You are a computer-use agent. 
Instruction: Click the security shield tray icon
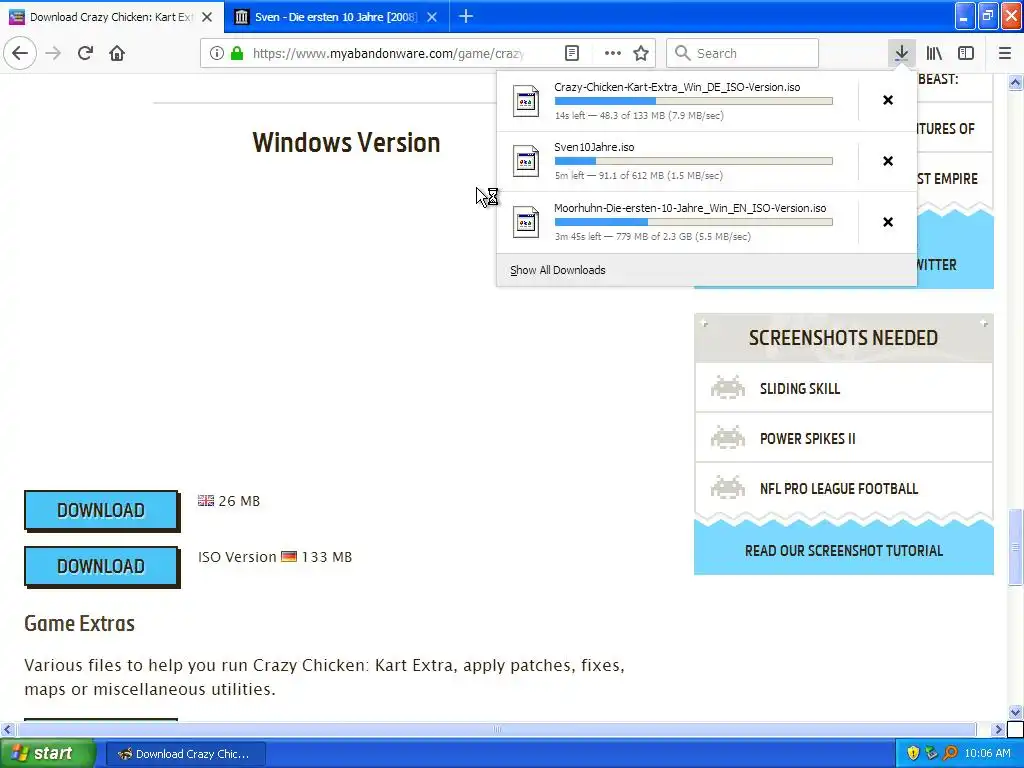(x=913, y=754)
